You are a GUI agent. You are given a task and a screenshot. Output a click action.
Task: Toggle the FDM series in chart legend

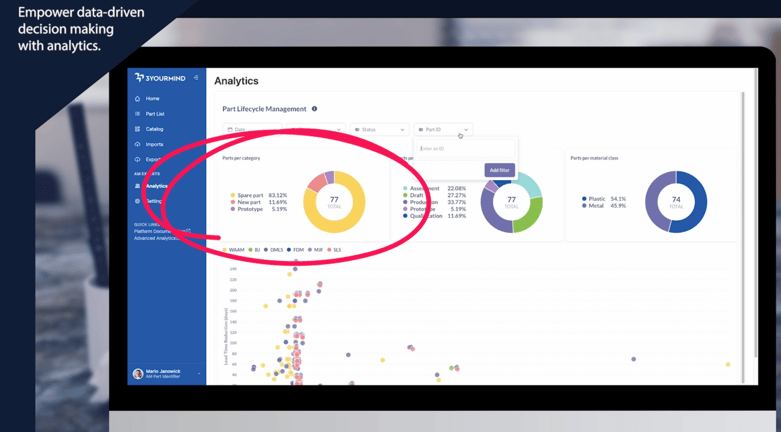tap(295, 250)
